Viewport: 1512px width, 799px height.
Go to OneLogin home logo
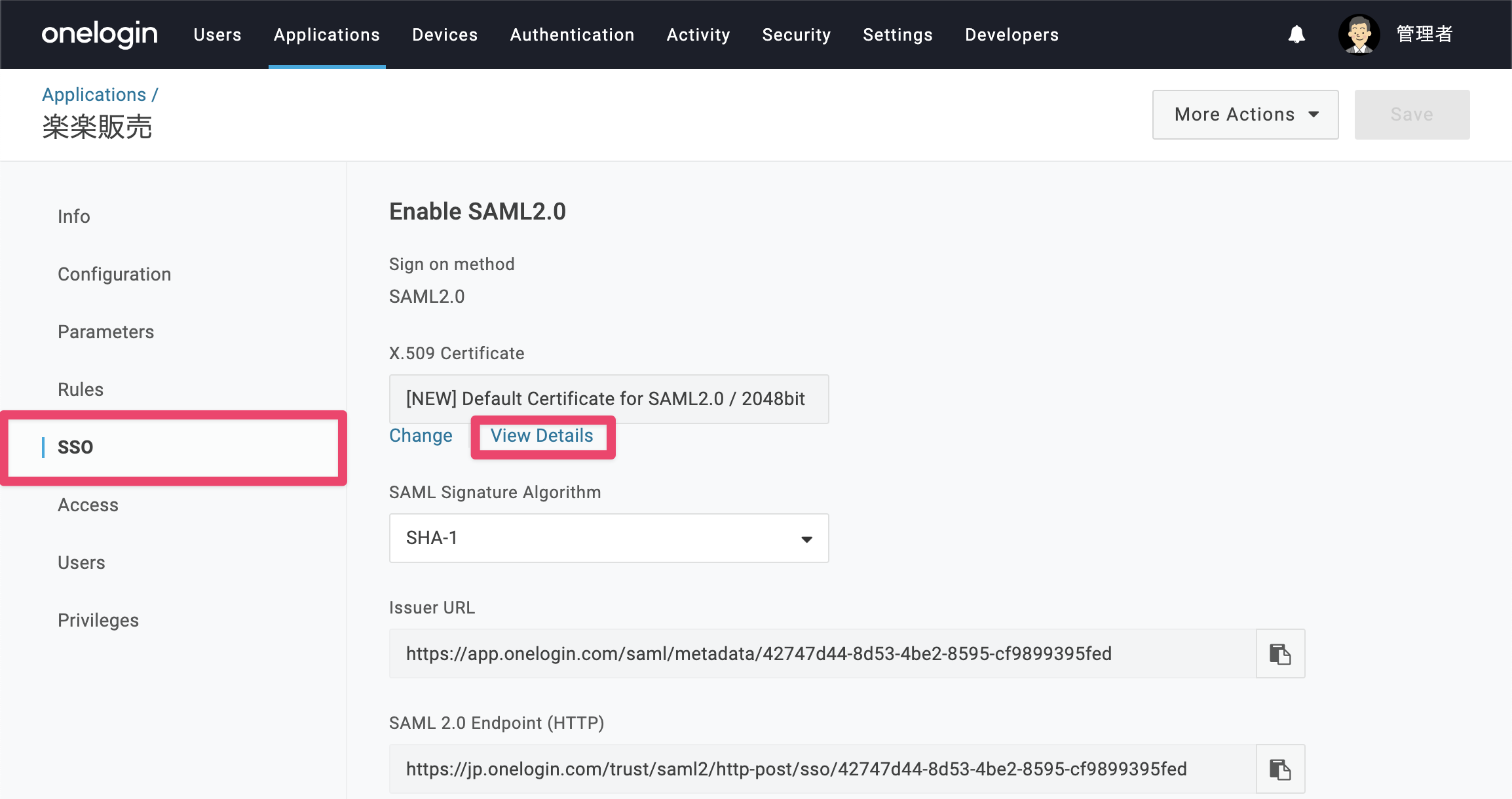pos(100,34)
